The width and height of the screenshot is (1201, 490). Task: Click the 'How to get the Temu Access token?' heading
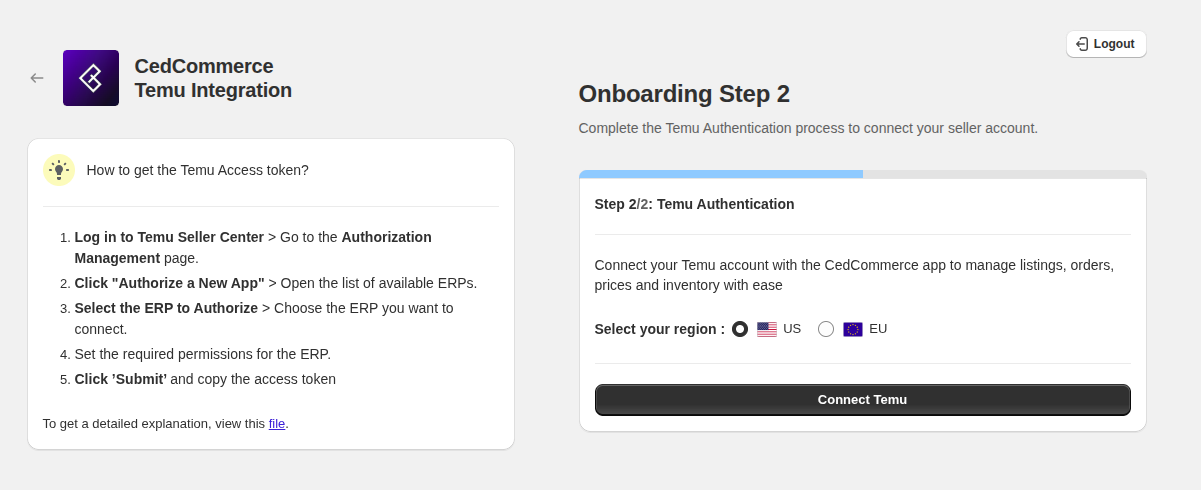pyautogui.click(x=198, y=170)
